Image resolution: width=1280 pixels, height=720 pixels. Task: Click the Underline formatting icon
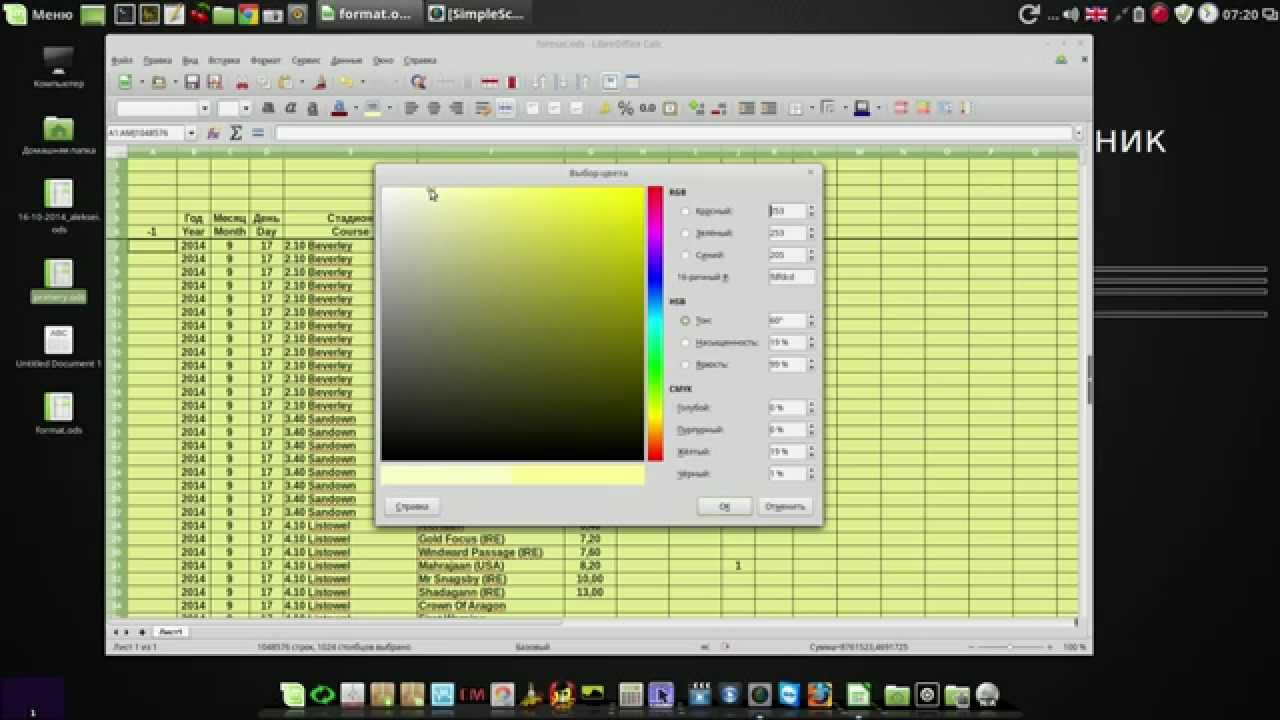(x=313, y=108)
